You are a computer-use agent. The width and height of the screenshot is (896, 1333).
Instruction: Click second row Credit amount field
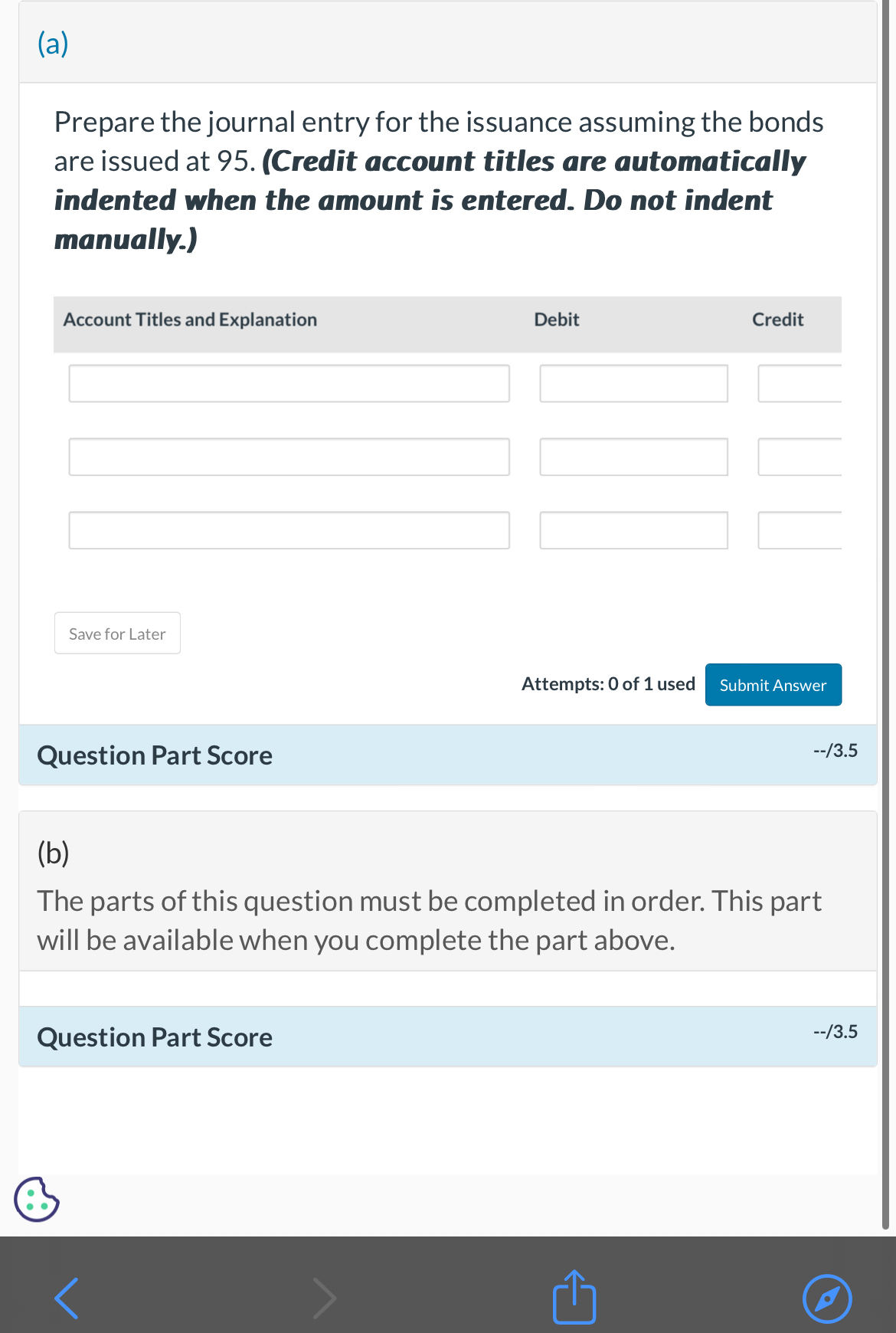pos(800,457)
